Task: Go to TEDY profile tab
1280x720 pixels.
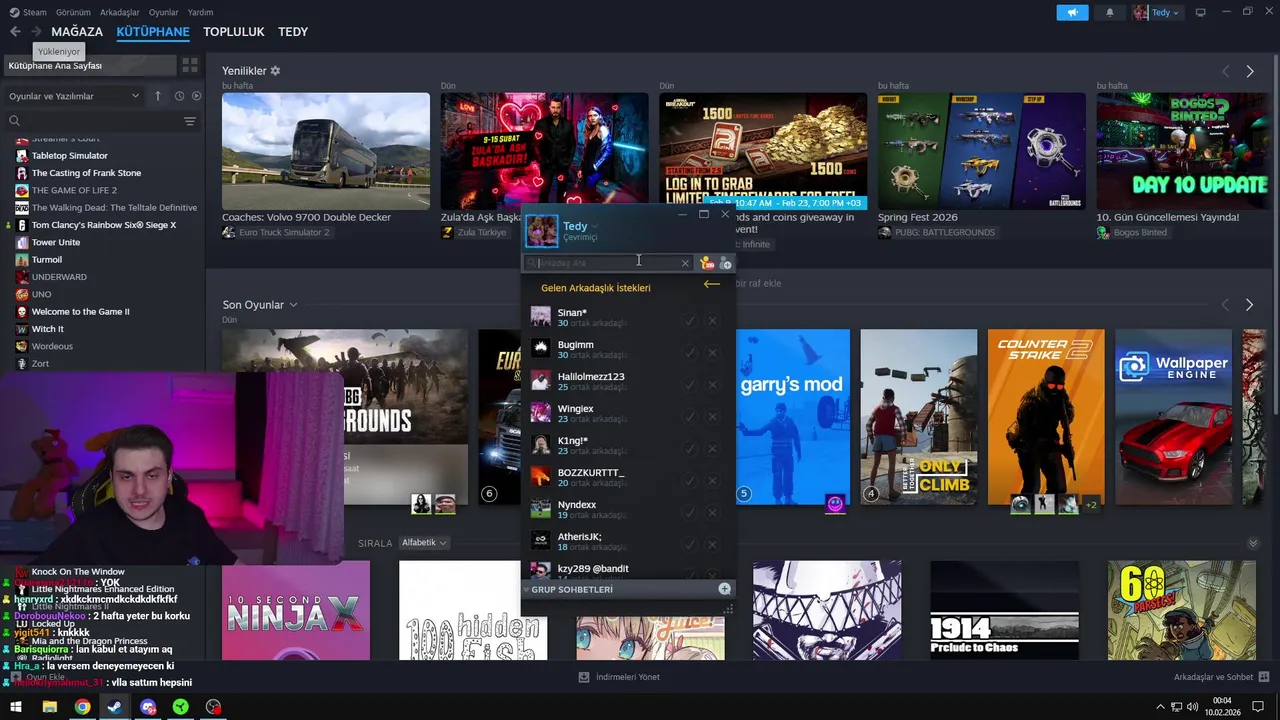Action: tap(293, 32)
